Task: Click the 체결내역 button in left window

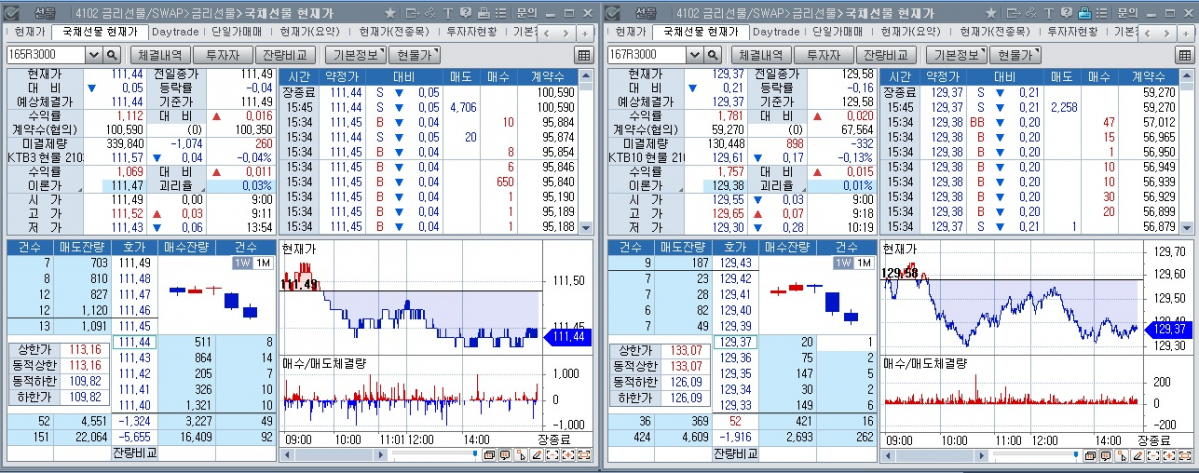Action: 161,55
